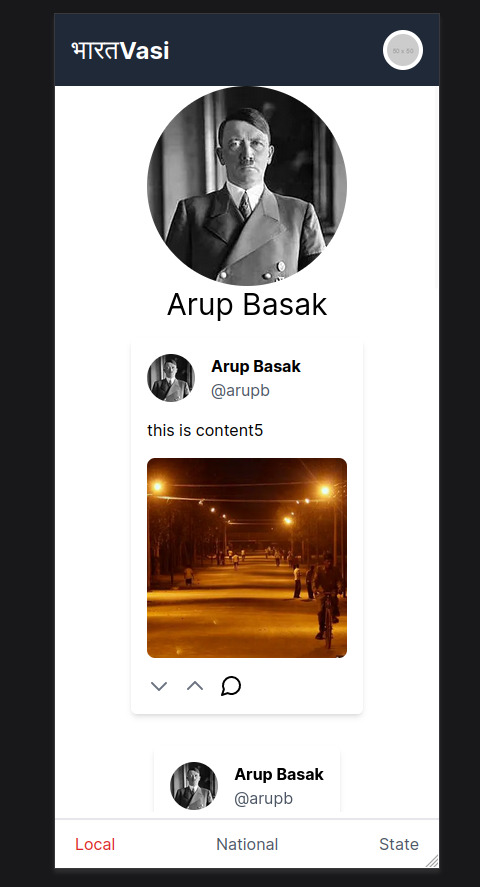Click the 'this is content5' post text
The image size is (480, 887).
click(205, 430)
